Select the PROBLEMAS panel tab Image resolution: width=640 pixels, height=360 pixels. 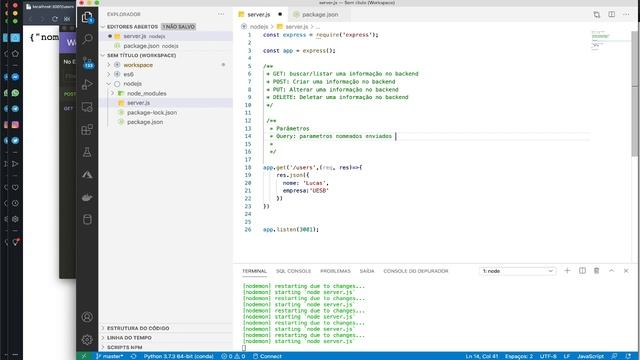click(335, 271)
